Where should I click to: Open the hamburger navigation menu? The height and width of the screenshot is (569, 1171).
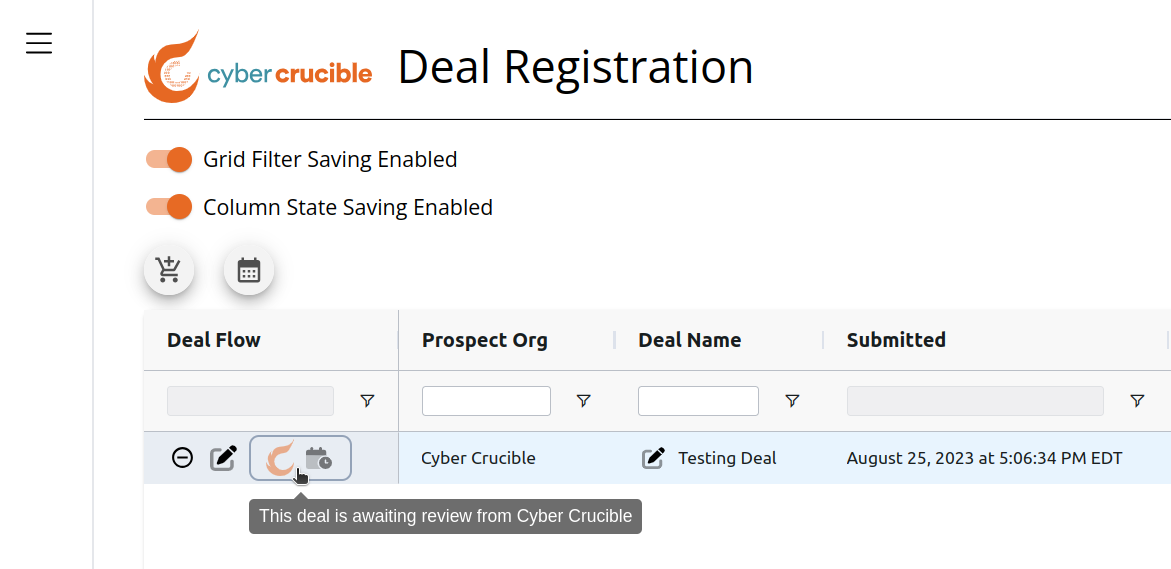(39, 43)
